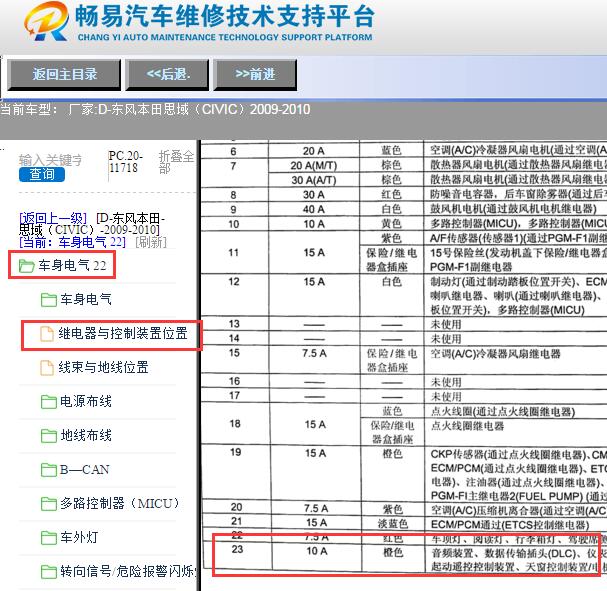Click ECM/PCM通过(ETCS控制继电器) text
This screenshot has width=607, height=591.
[x=510, y=525]
